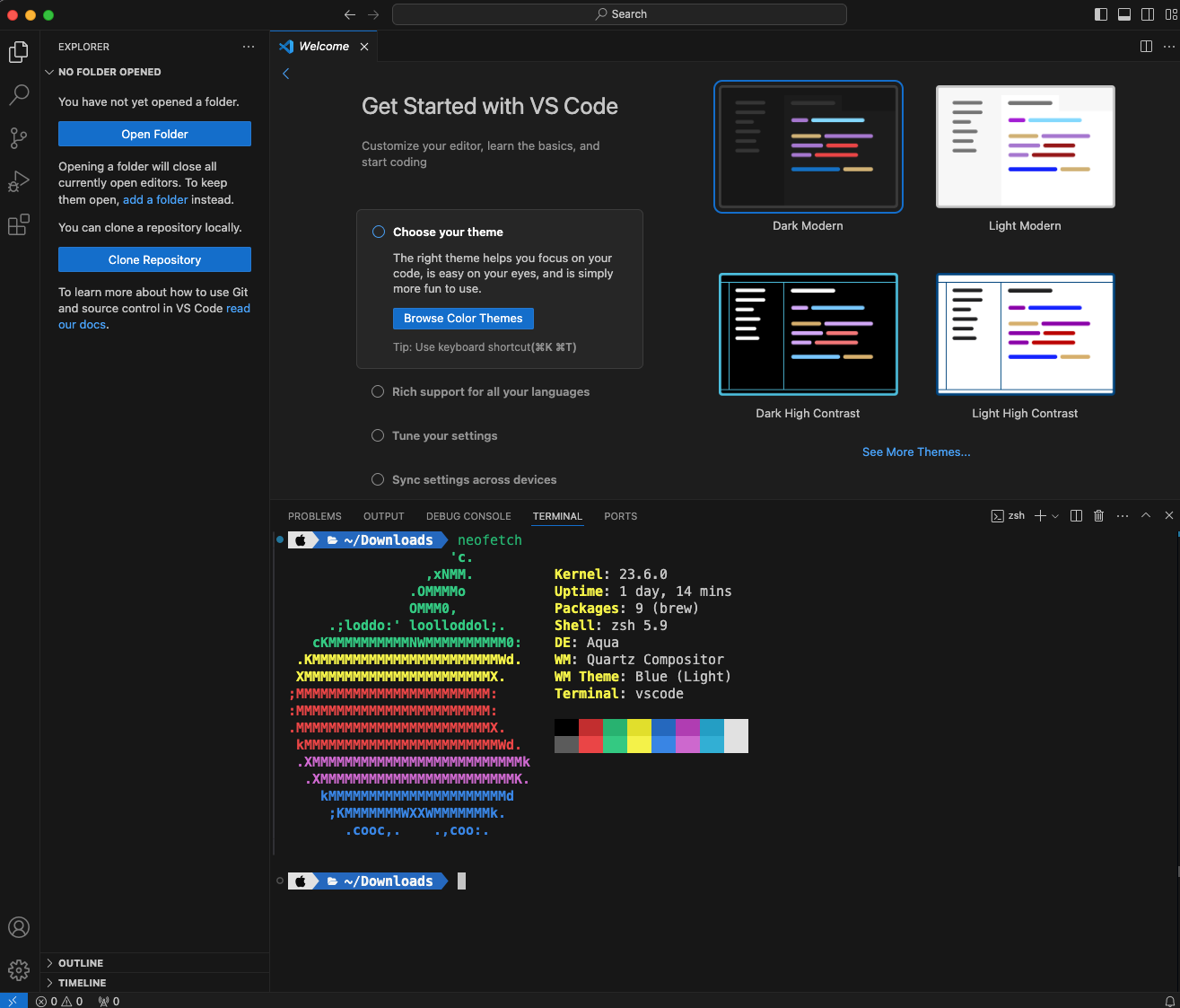The width and height of the screenshot is (1180, 1008).
Task: Open Explorer Views and More Actions ellipsis
Action: [249, 47]
